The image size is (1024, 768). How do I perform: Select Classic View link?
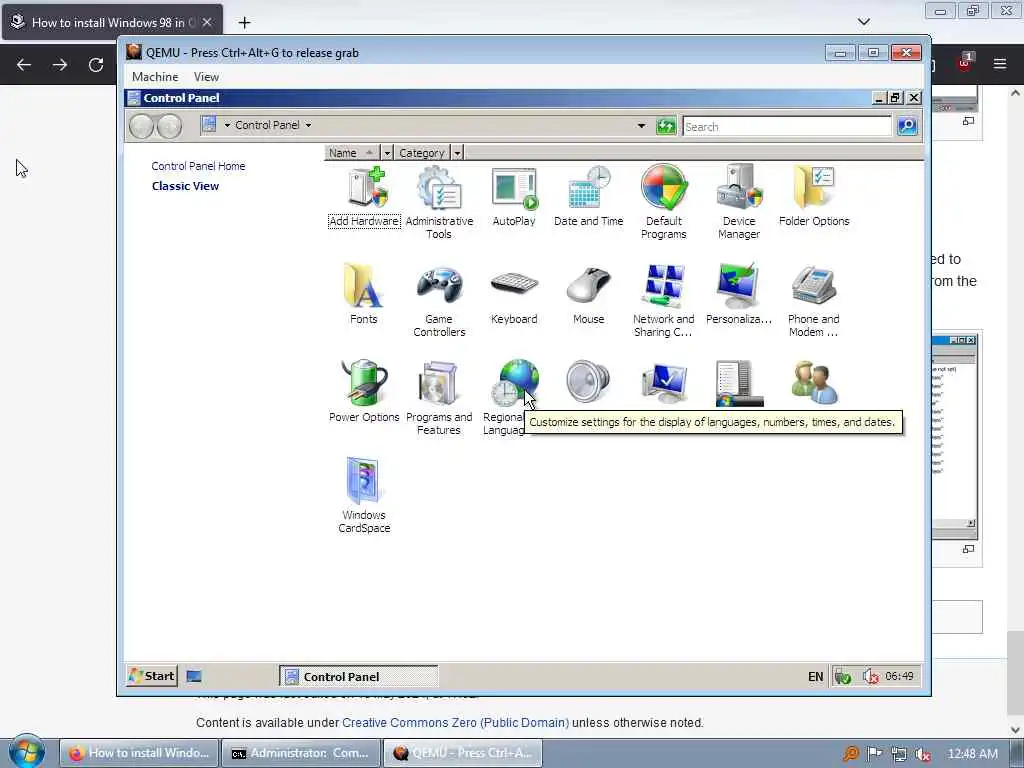(185, 185)
